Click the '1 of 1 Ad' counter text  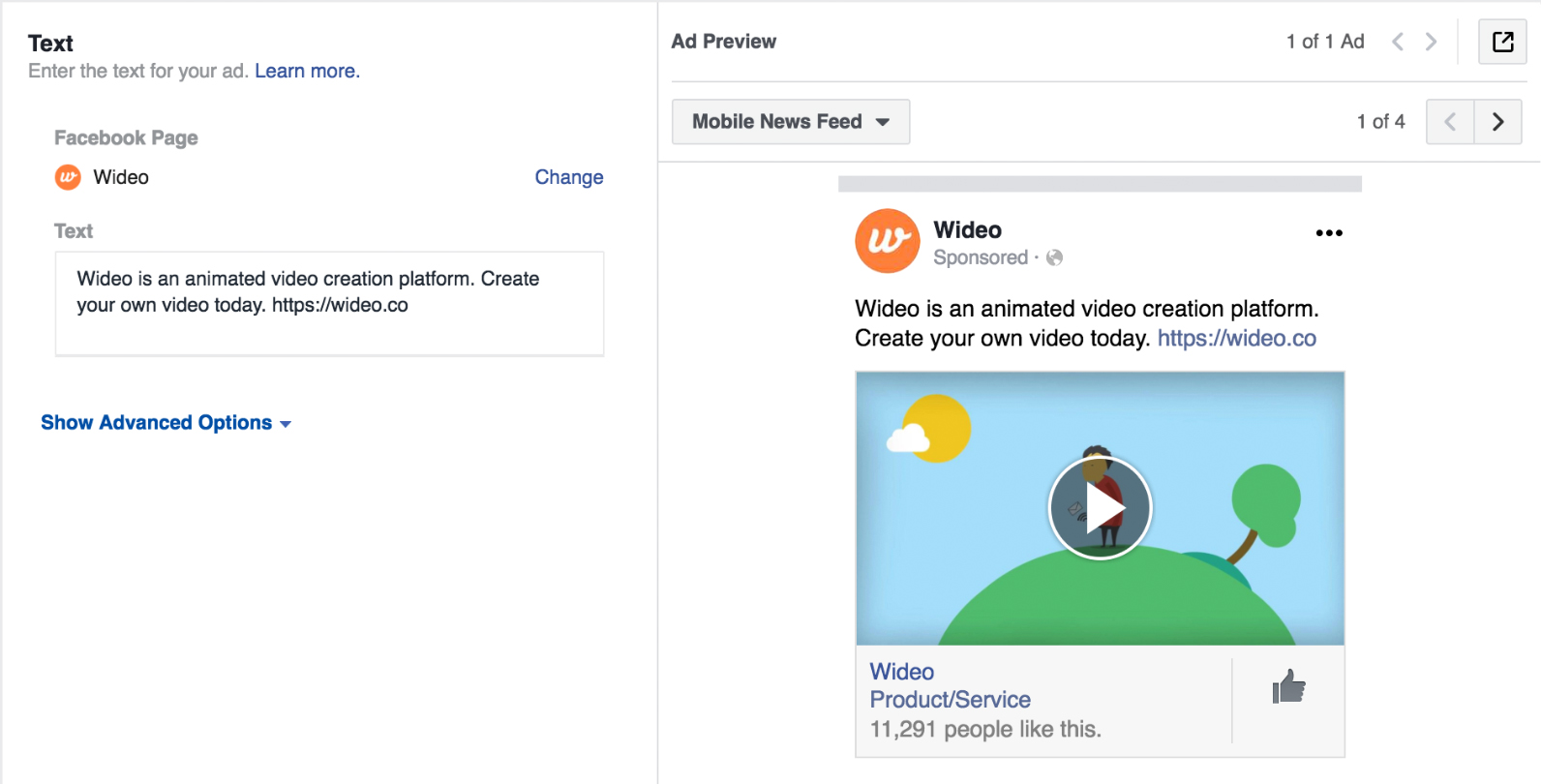(x=1325, y=42)
